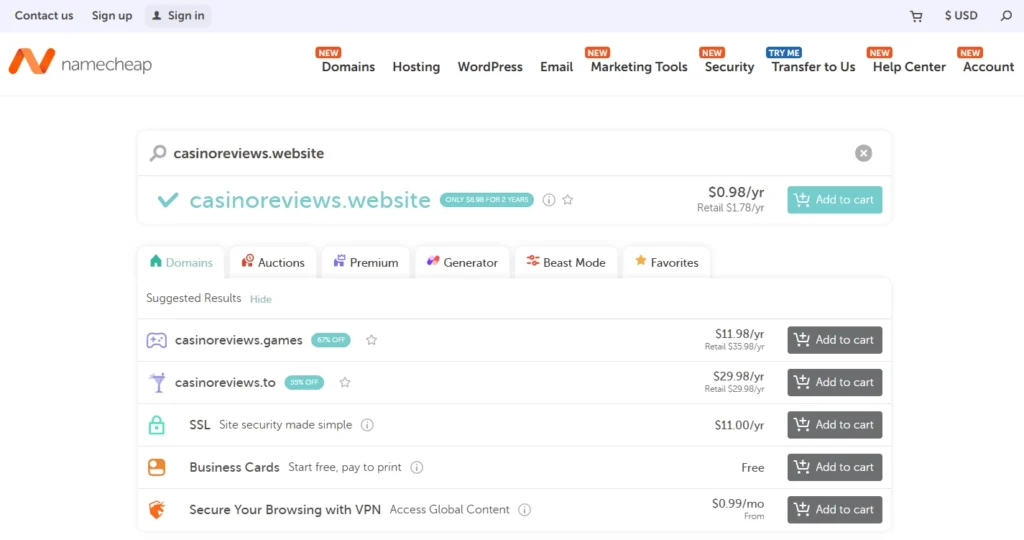Screen dimensions: 1024x540
Task: Click the 'Only $6.98 for 2 years' badge
Action: (487, 200)
